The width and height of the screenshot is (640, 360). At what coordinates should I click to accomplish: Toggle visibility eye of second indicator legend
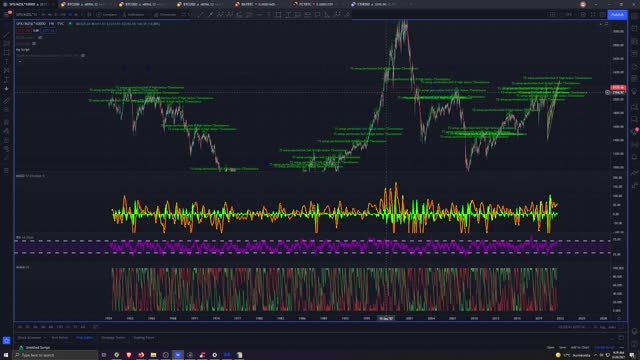point(34,44)
